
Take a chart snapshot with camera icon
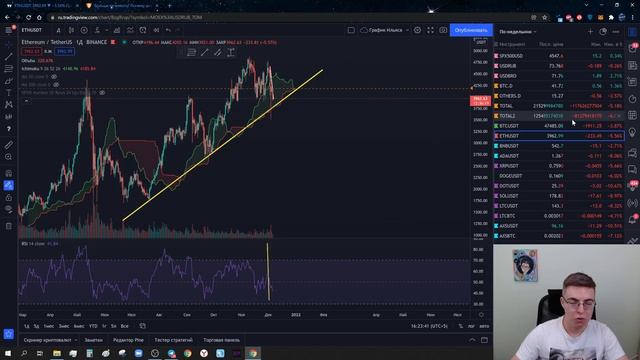pos(443,30)
